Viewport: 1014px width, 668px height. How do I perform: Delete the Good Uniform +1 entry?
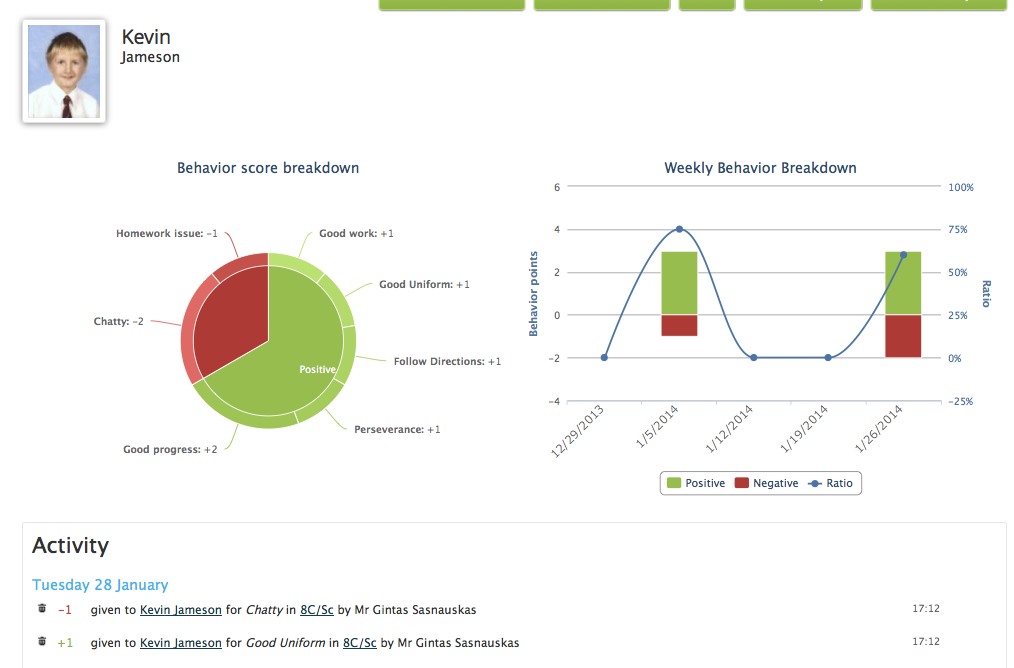click(x=42, y=641)
